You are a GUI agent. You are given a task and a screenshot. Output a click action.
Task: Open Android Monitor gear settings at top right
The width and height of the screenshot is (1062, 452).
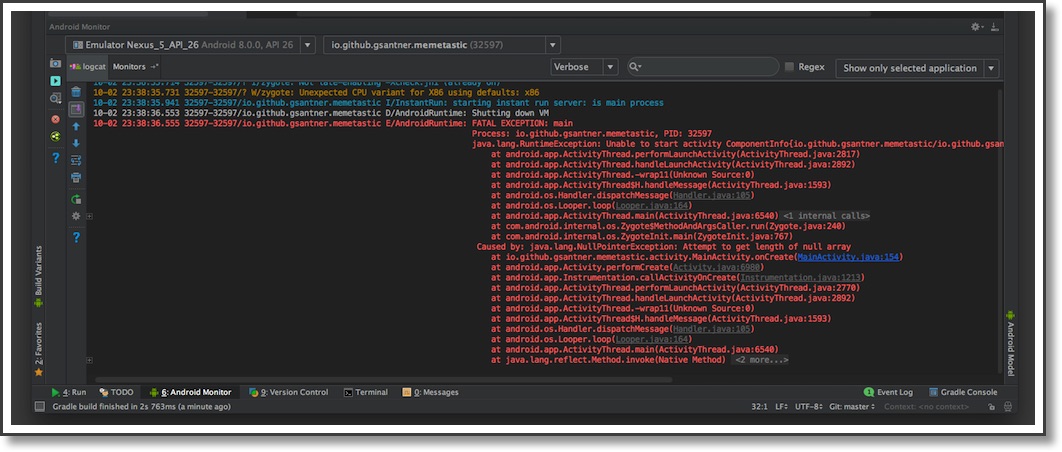(x=976, y=27)
